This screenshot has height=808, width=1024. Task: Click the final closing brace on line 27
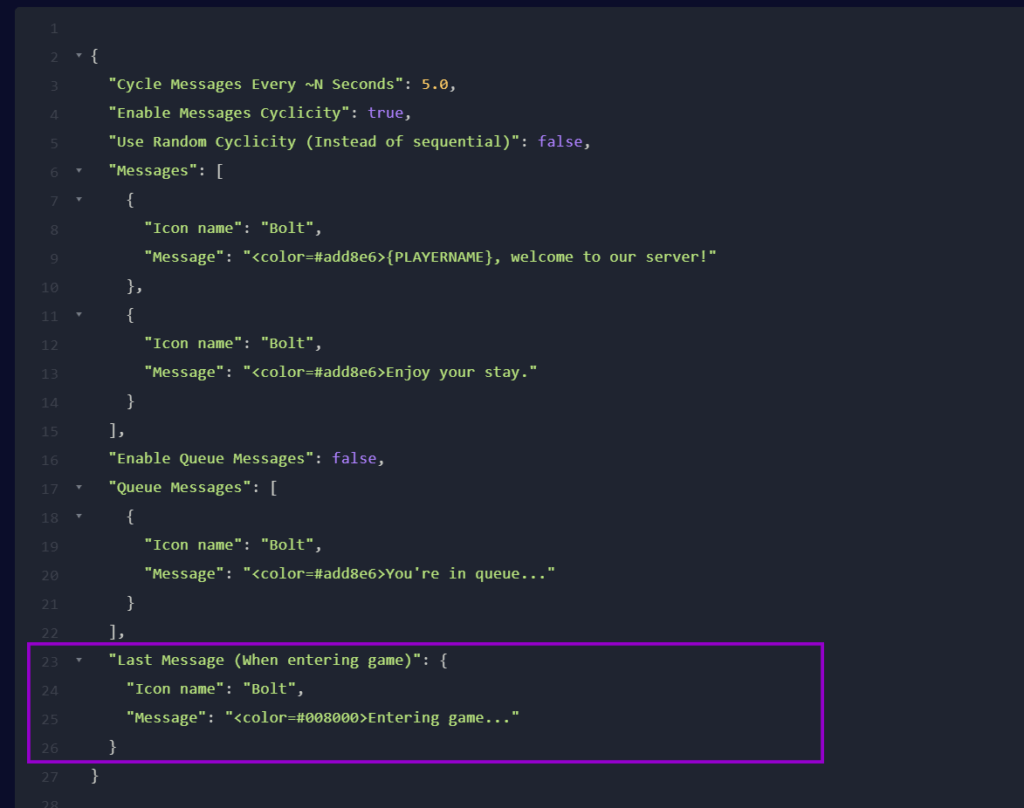pos(95,775)
